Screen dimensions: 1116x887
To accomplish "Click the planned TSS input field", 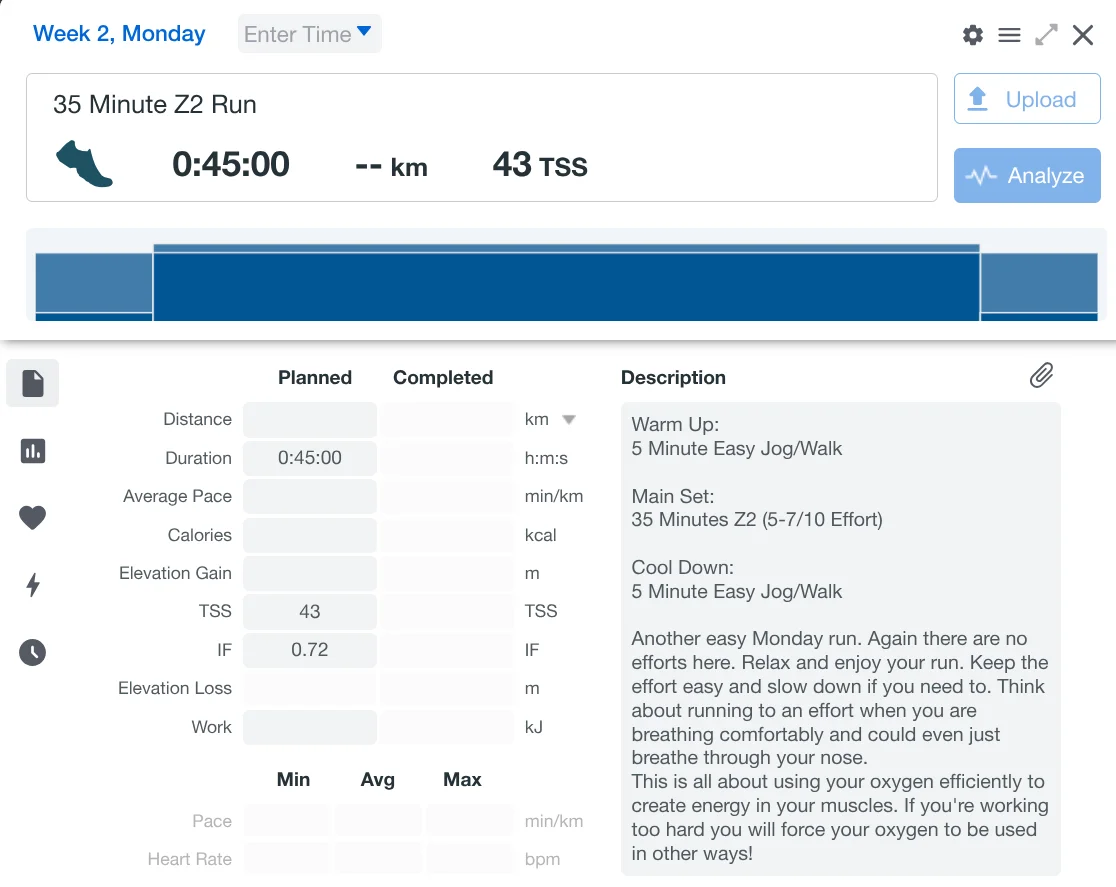I will (x=310, y=612).
